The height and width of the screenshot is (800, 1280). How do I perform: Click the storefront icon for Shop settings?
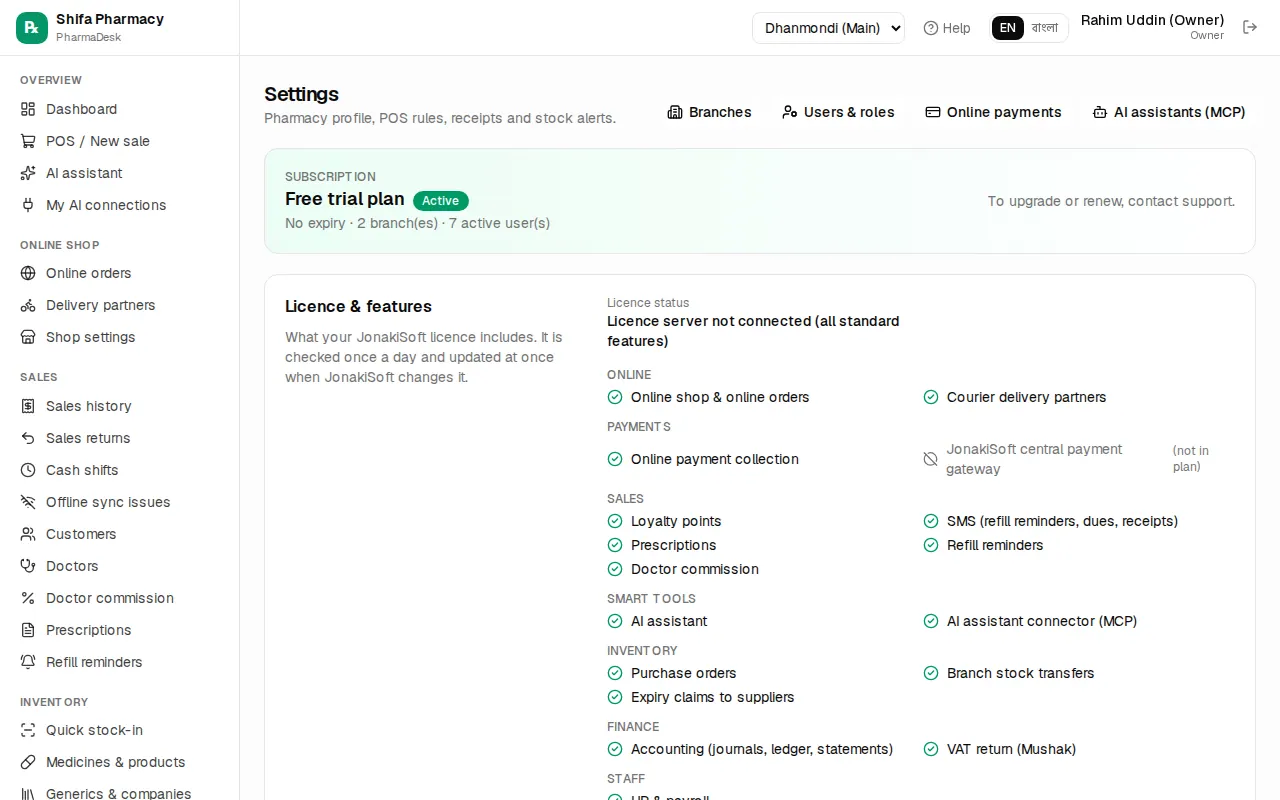[x=28, y=337]
